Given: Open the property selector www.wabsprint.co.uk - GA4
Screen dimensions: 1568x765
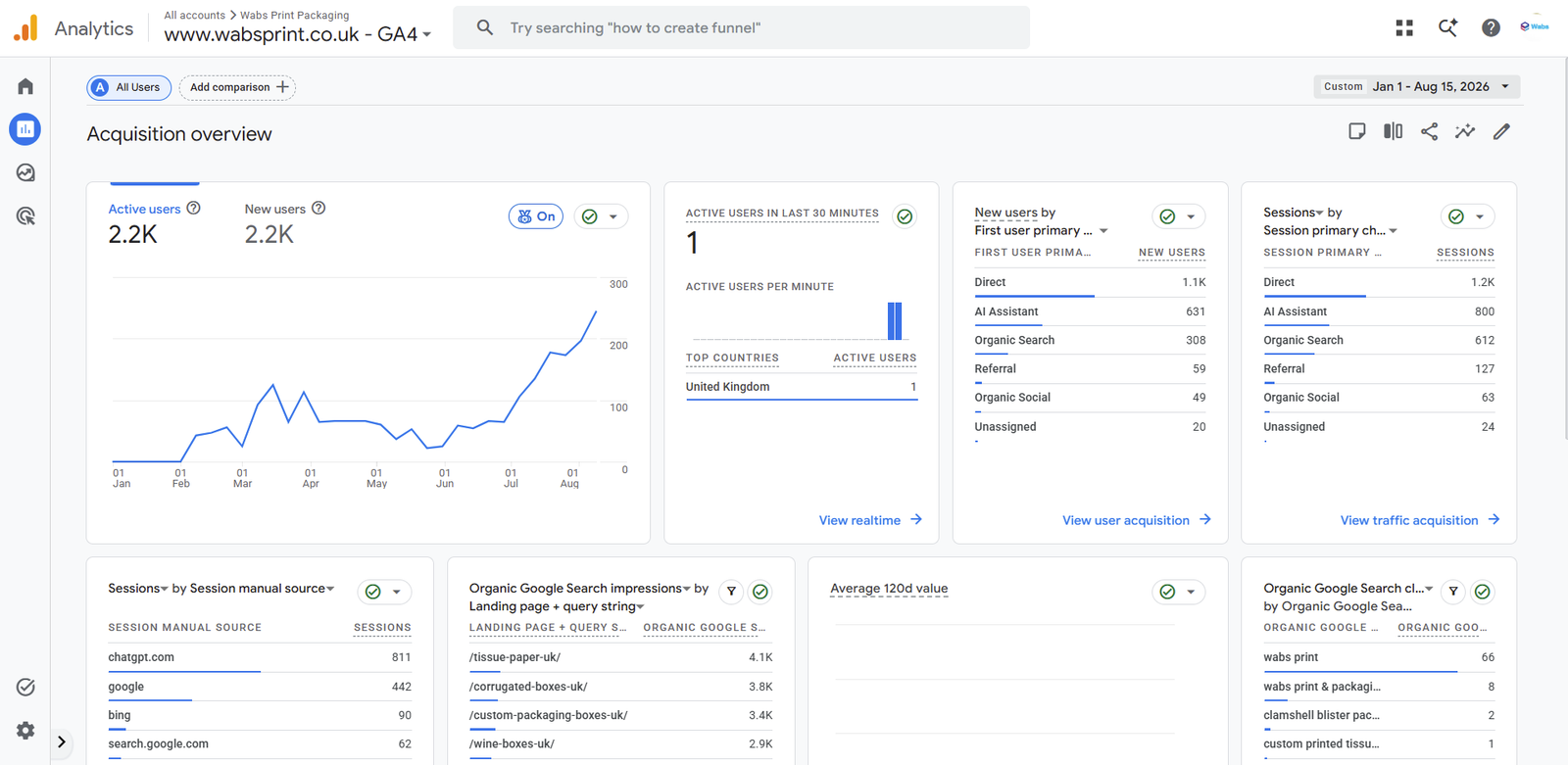Looking at the screenshot, I should (x=298, y=34).
